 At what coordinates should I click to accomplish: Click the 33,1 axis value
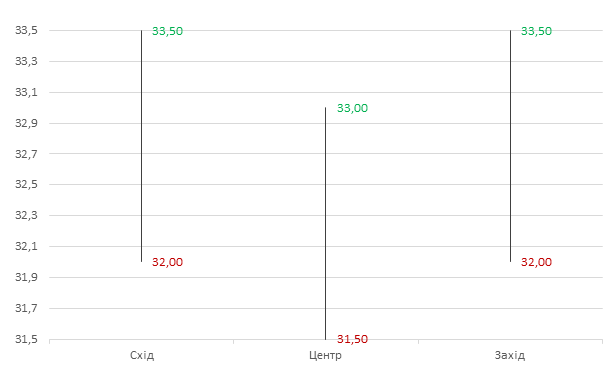tap(26, 92)
